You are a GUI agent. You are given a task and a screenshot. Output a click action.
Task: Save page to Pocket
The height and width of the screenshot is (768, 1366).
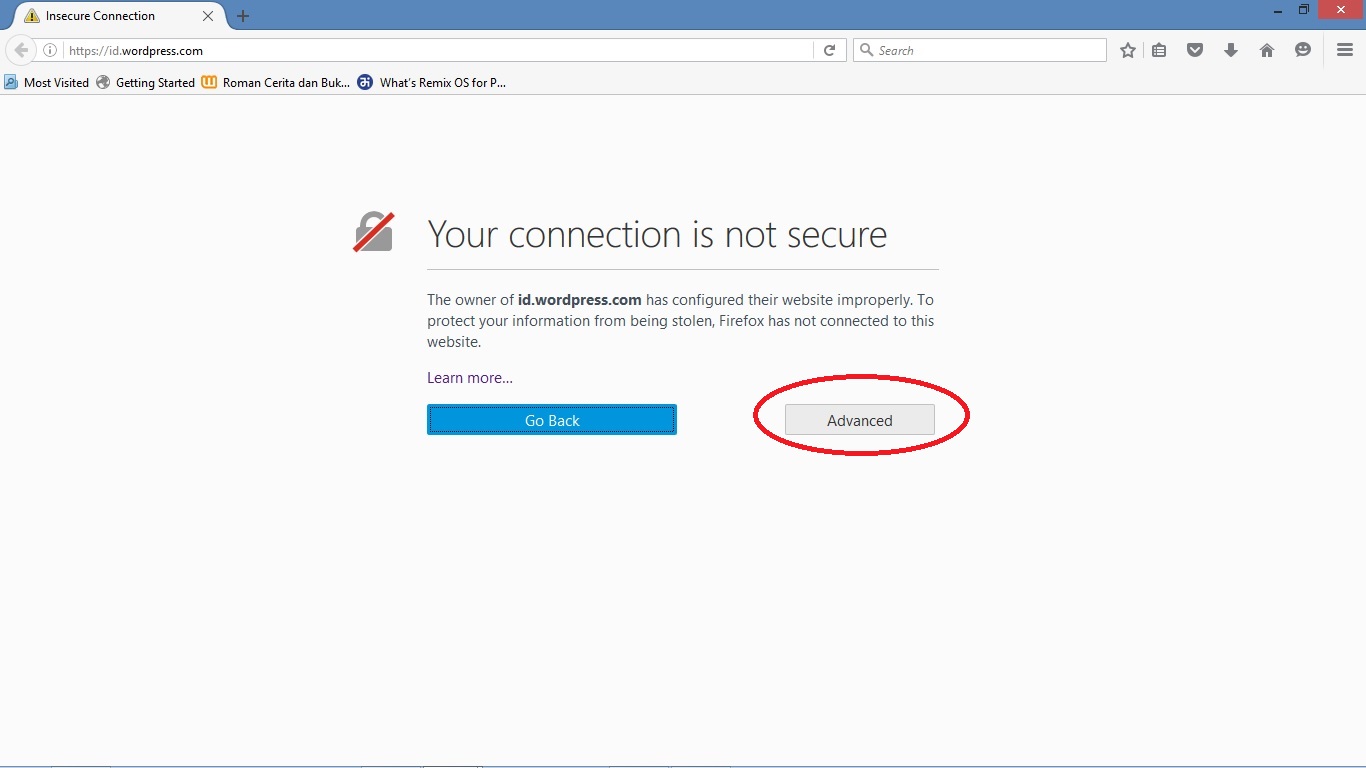point(1195,50)
